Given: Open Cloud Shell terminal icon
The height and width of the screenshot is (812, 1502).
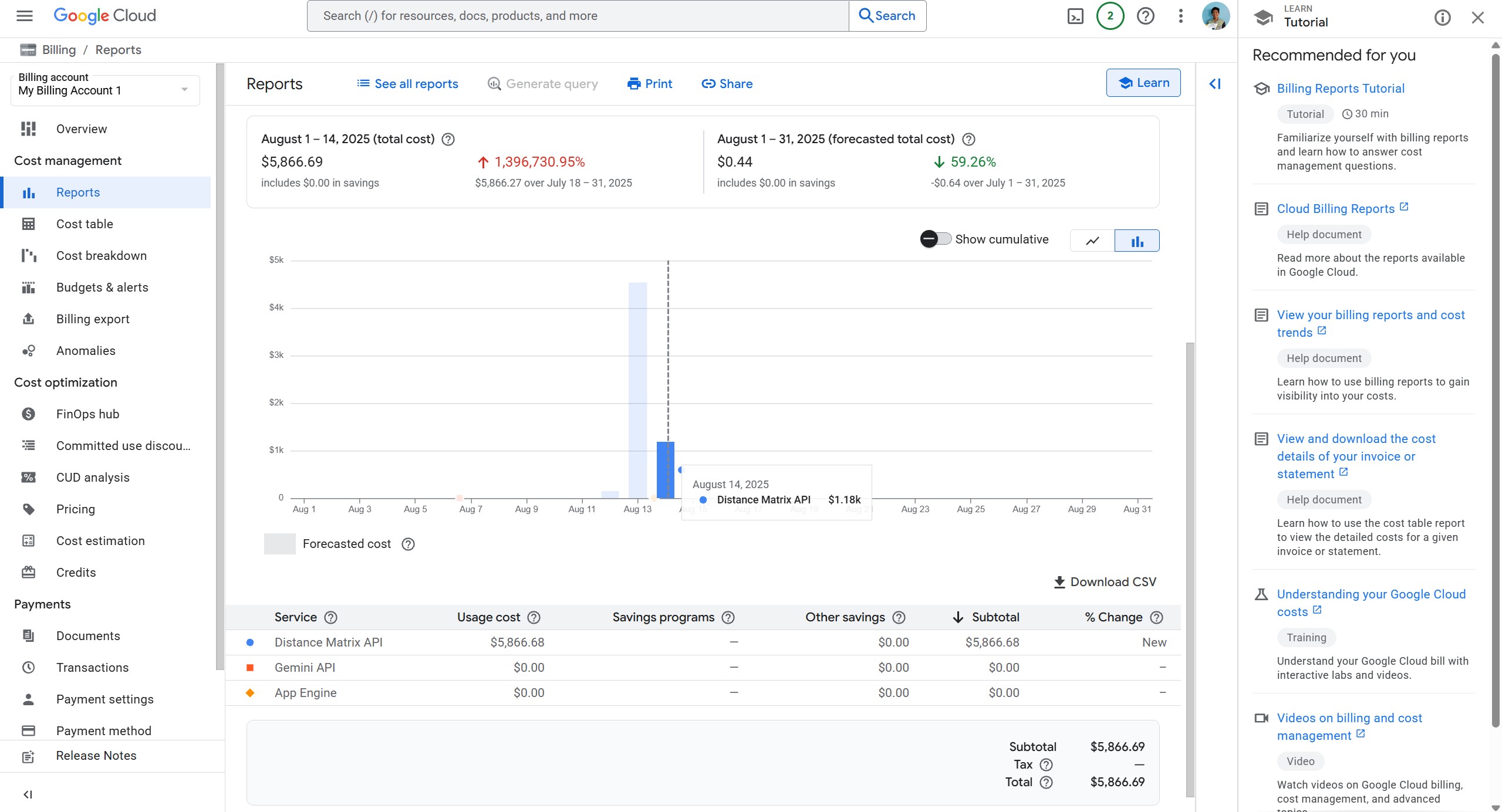Looking at the screenshot, I should coord(1075,16).
